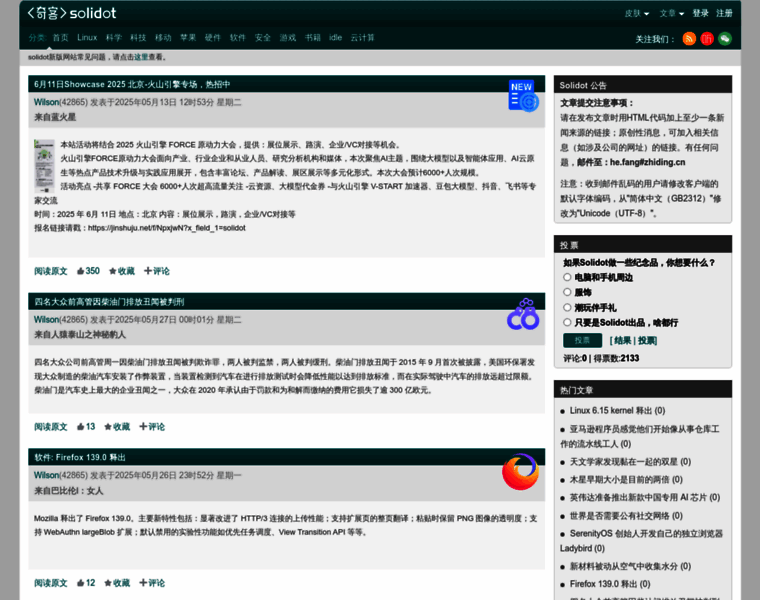Image resolution: width=760 pixels, height=600 pixels.
Task: Open Wilson's profile on the Volkswagen post
Action: (47, 319)
